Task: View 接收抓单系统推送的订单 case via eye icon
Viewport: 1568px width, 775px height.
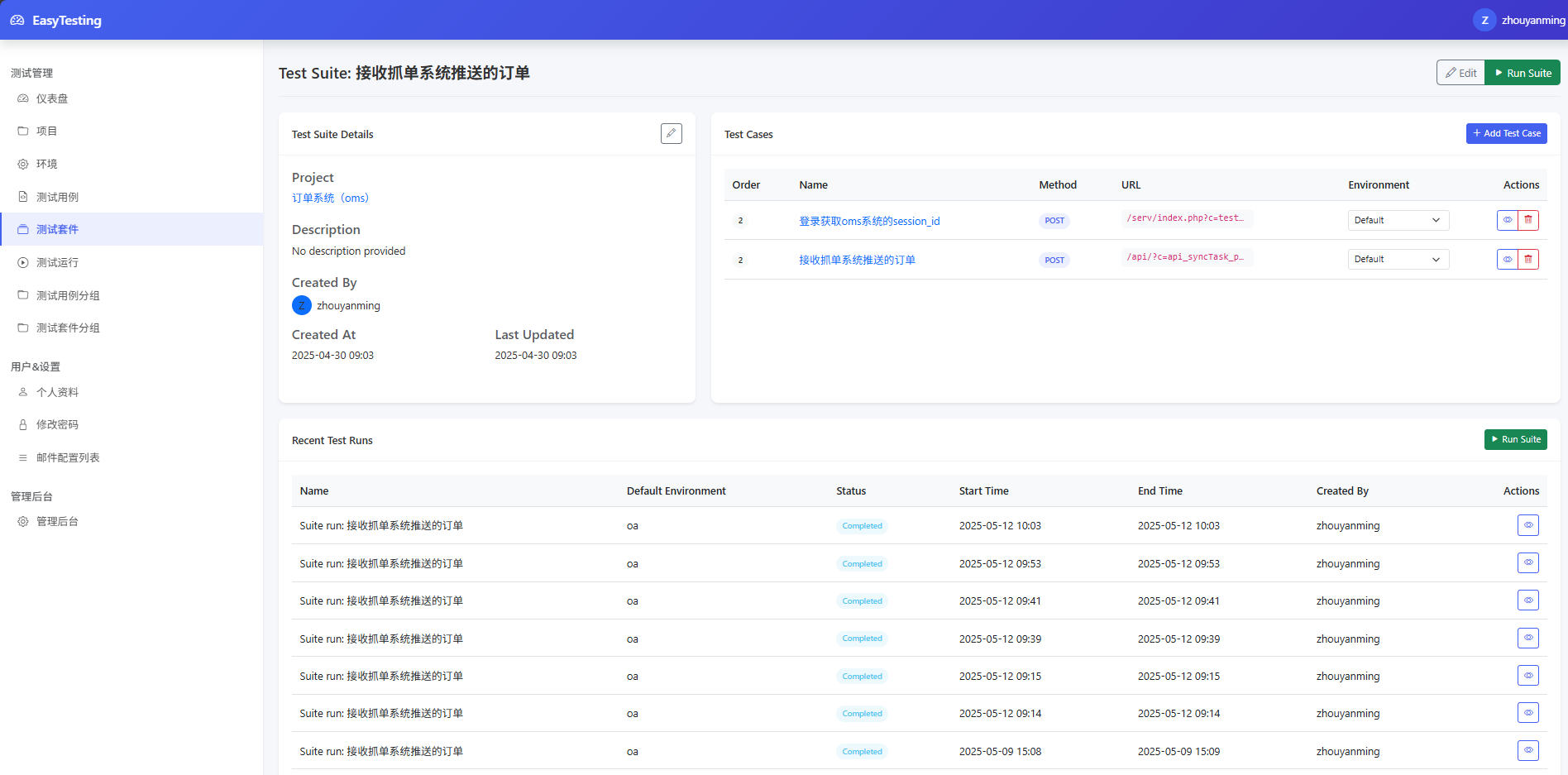Action: tap(1508, 259)
